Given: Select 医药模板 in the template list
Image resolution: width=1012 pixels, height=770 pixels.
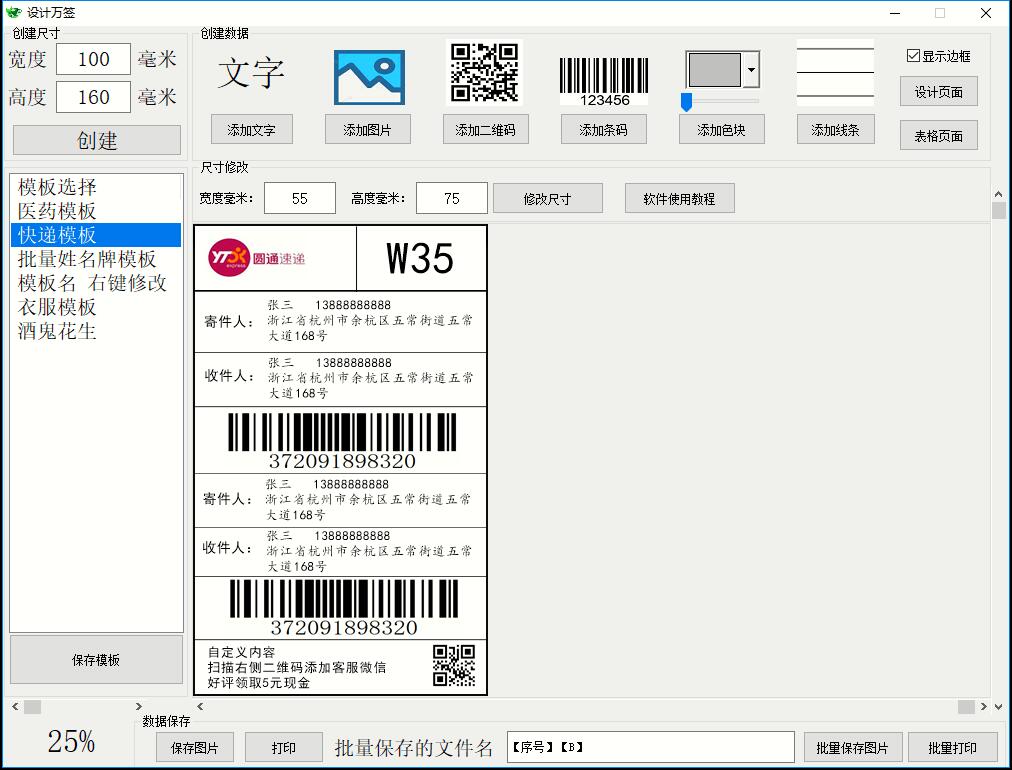Looking at the screenshot, I should pyautogui.click(x=57, y=211).
